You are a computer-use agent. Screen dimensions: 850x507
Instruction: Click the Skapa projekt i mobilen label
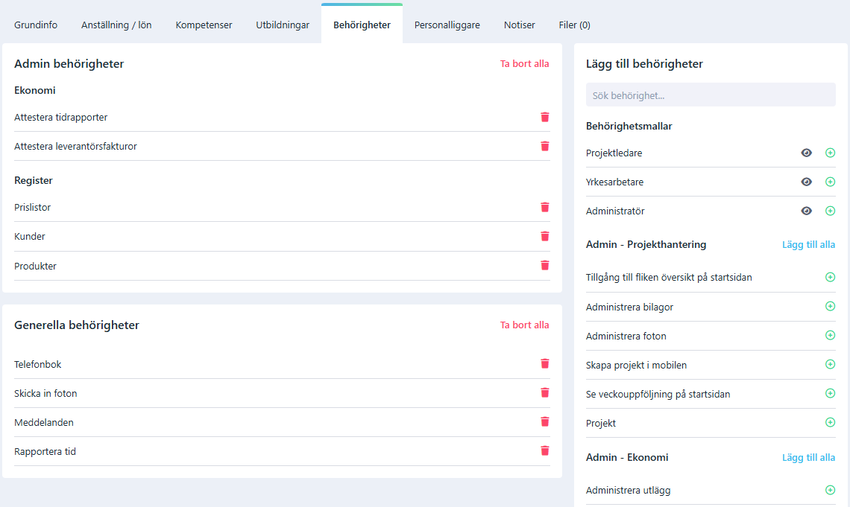[x=636, y=365]
